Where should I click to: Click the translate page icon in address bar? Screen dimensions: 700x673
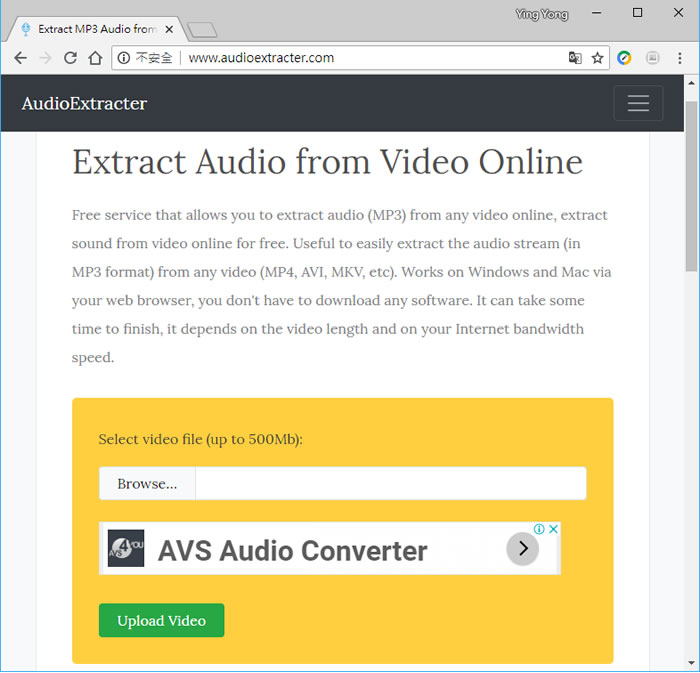575,58
